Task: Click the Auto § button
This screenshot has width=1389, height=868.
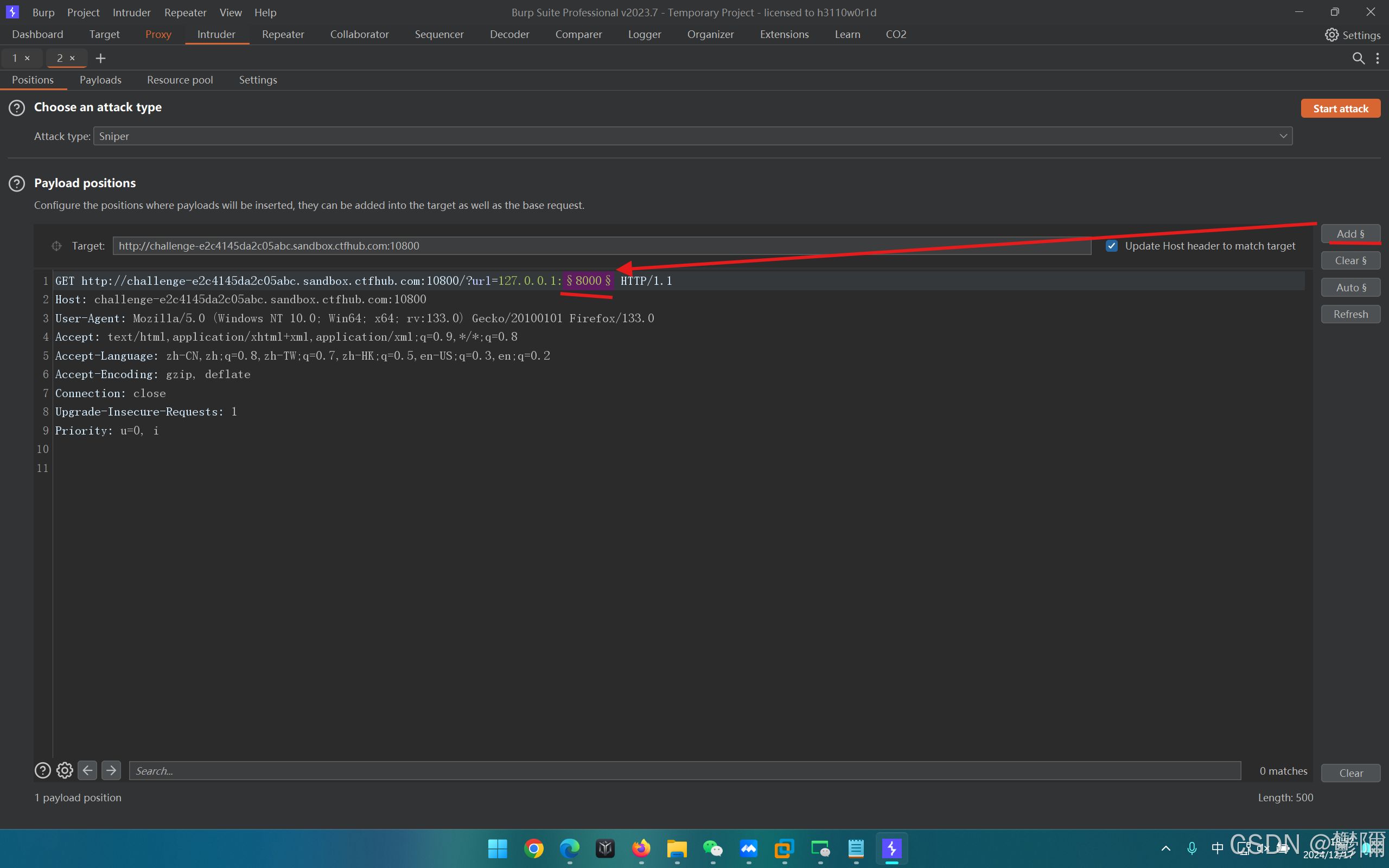Action: [x=1350, y=288]
